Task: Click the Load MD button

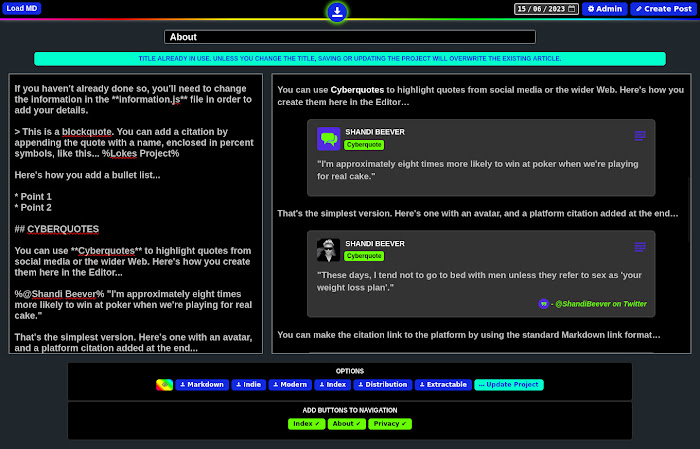Action: pos(22,8)
